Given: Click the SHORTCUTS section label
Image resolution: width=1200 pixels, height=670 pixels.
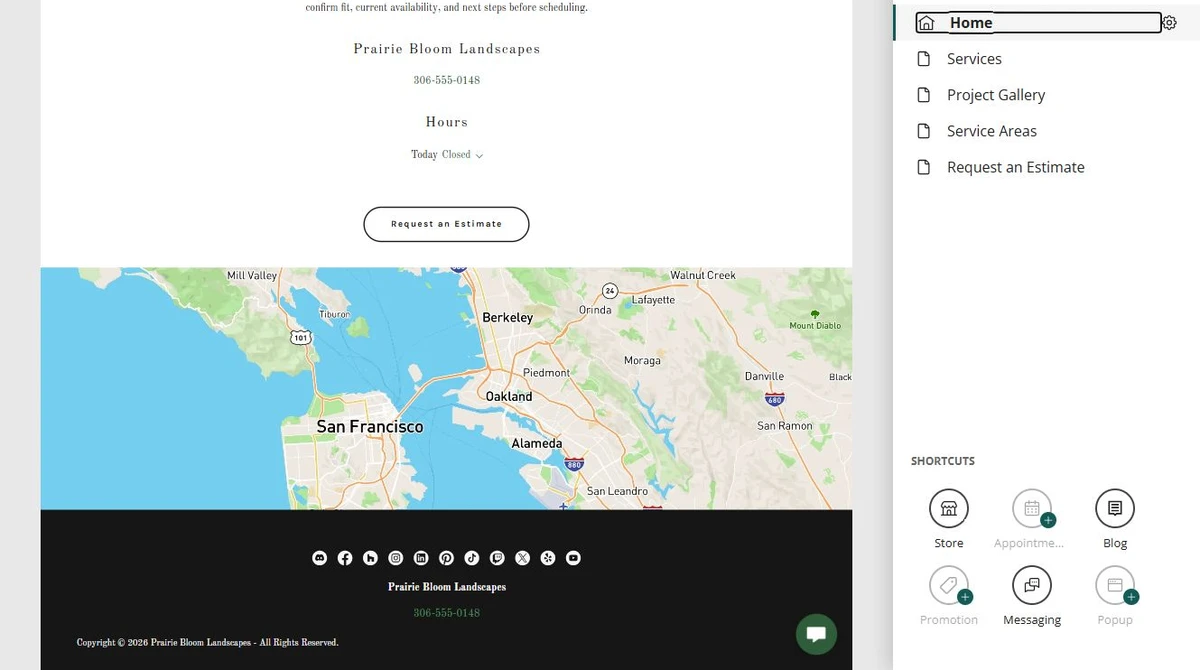Looking at the screenshot, I should 942,461.
